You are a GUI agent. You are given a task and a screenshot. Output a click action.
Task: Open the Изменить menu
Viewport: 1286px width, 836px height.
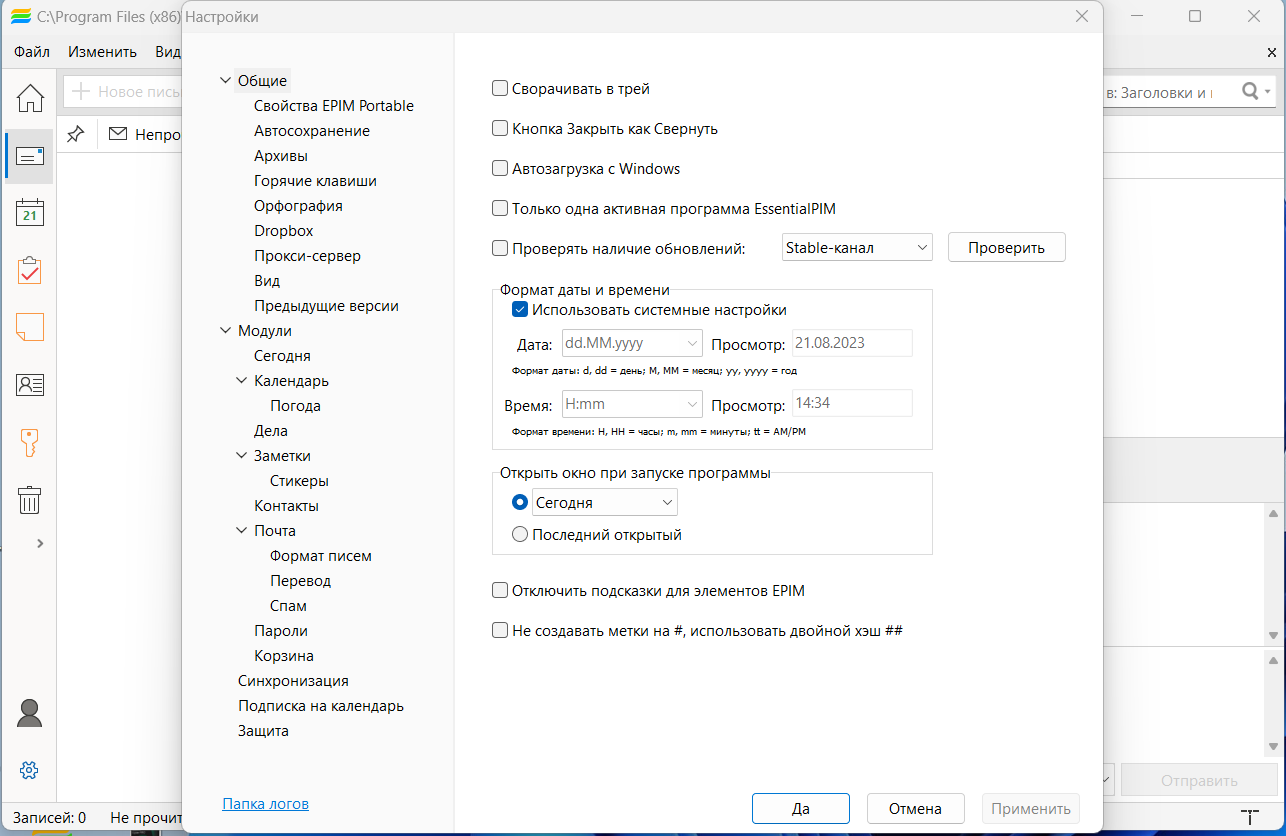102,52
